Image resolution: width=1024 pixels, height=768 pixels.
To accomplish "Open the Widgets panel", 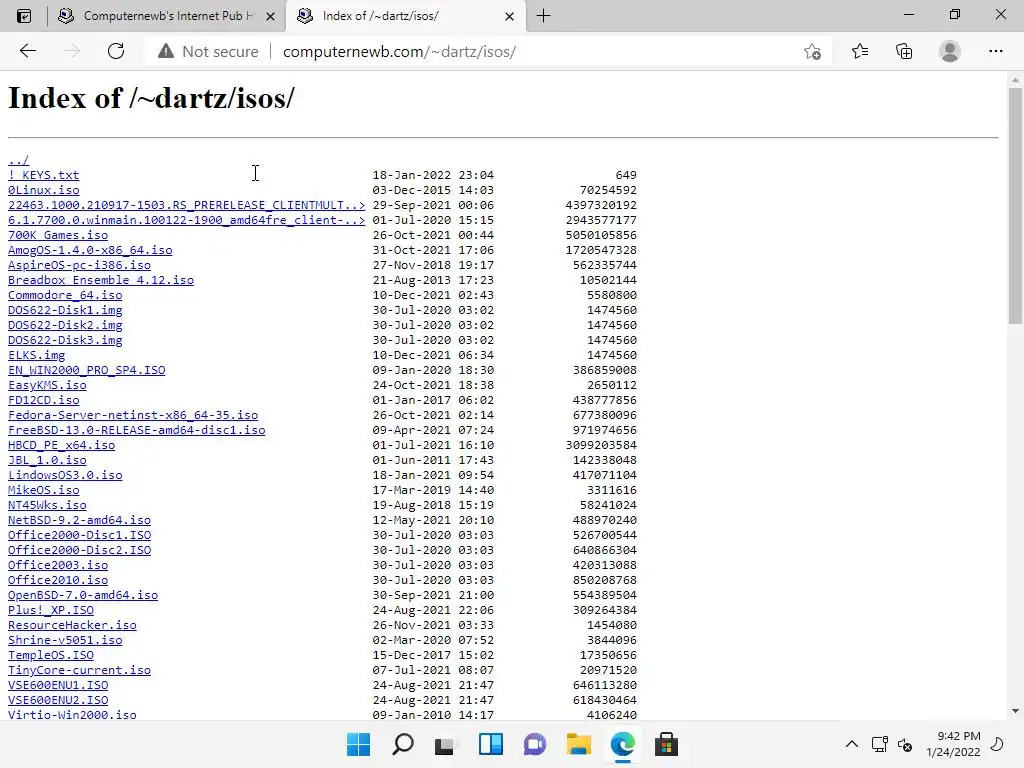I will (x=490, y=744).
